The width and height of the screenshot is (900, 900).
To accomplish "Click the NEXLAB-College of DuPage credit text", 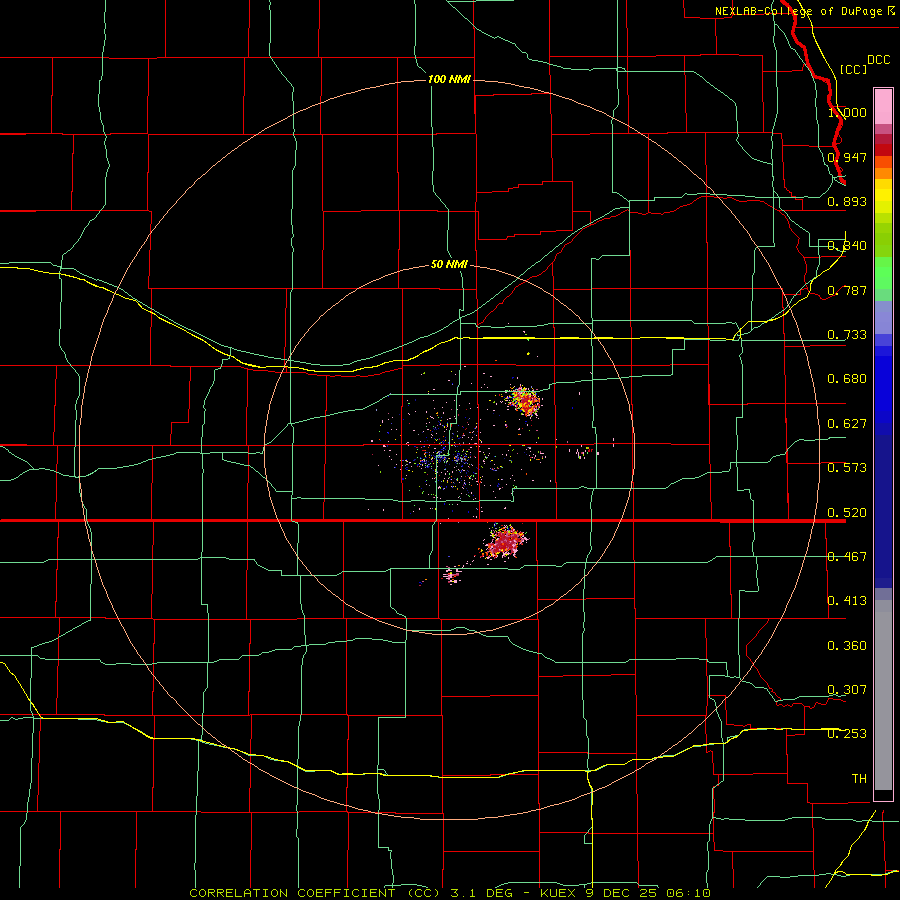I will coord(798,11).
